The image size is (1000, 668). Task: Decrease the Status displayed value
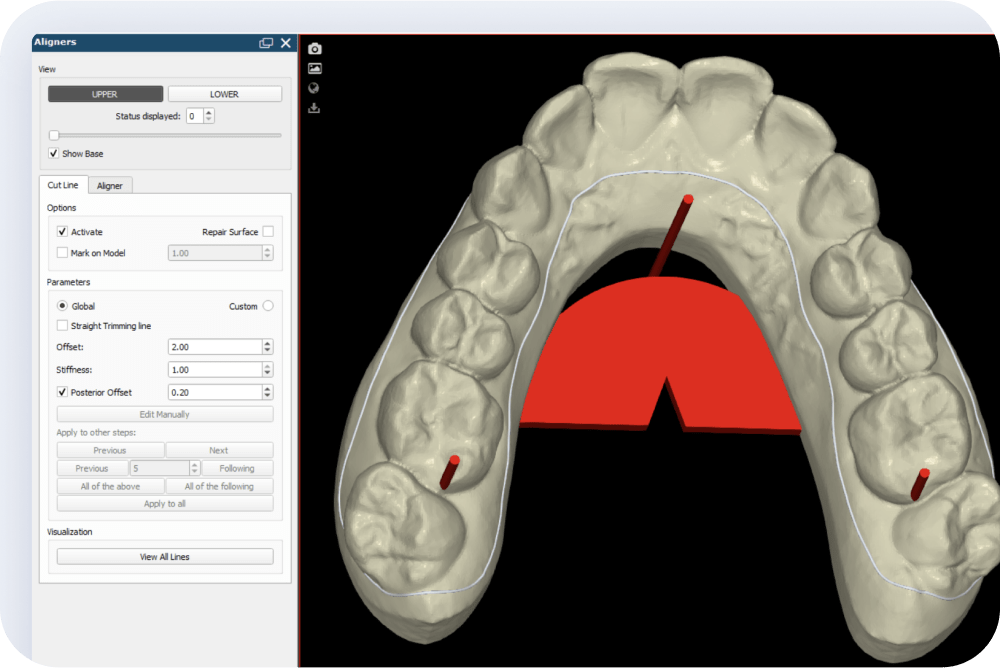click(209, 119)
